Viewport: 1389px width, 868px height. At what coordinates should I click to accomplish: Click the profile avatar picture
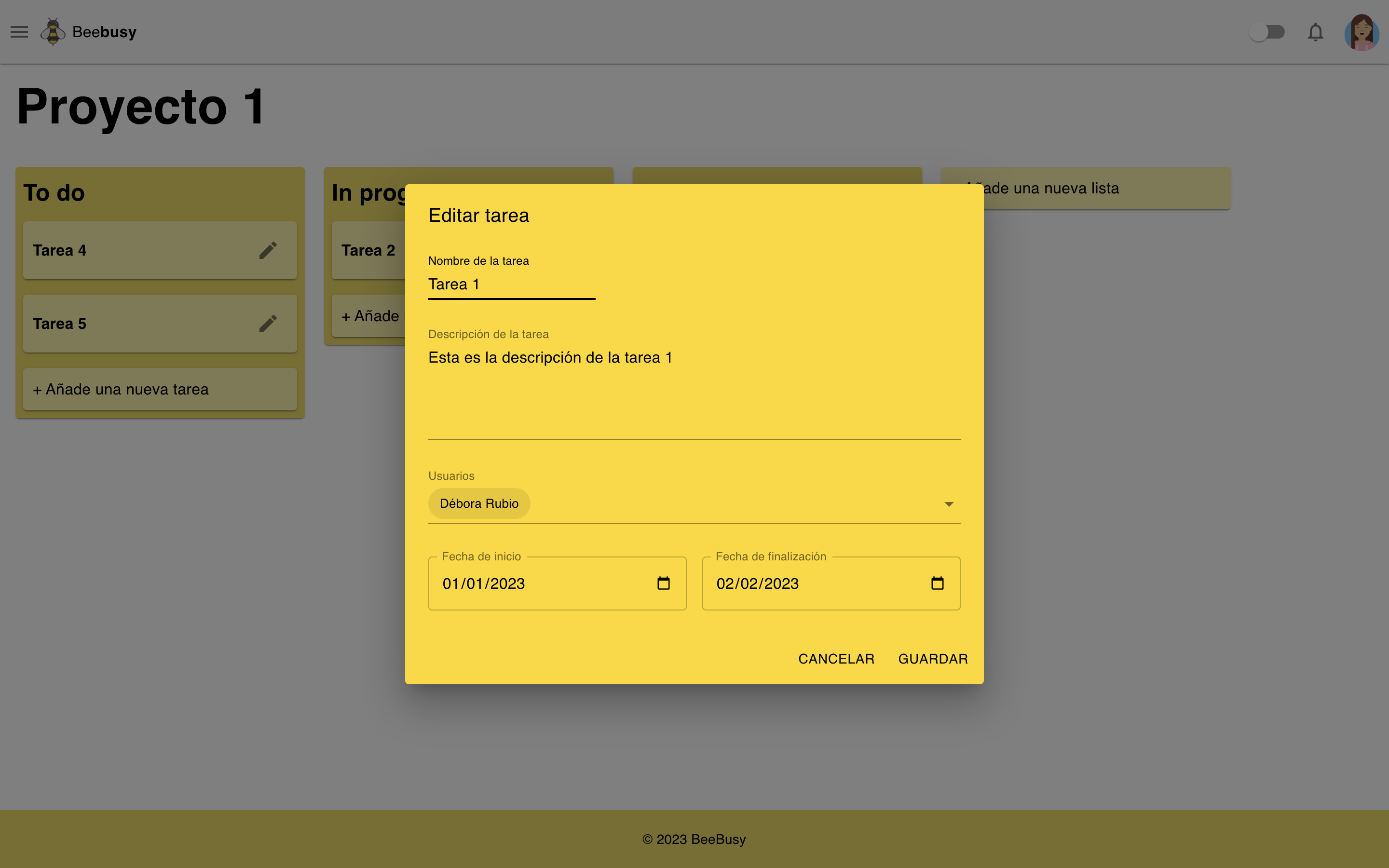(1362, 32)
